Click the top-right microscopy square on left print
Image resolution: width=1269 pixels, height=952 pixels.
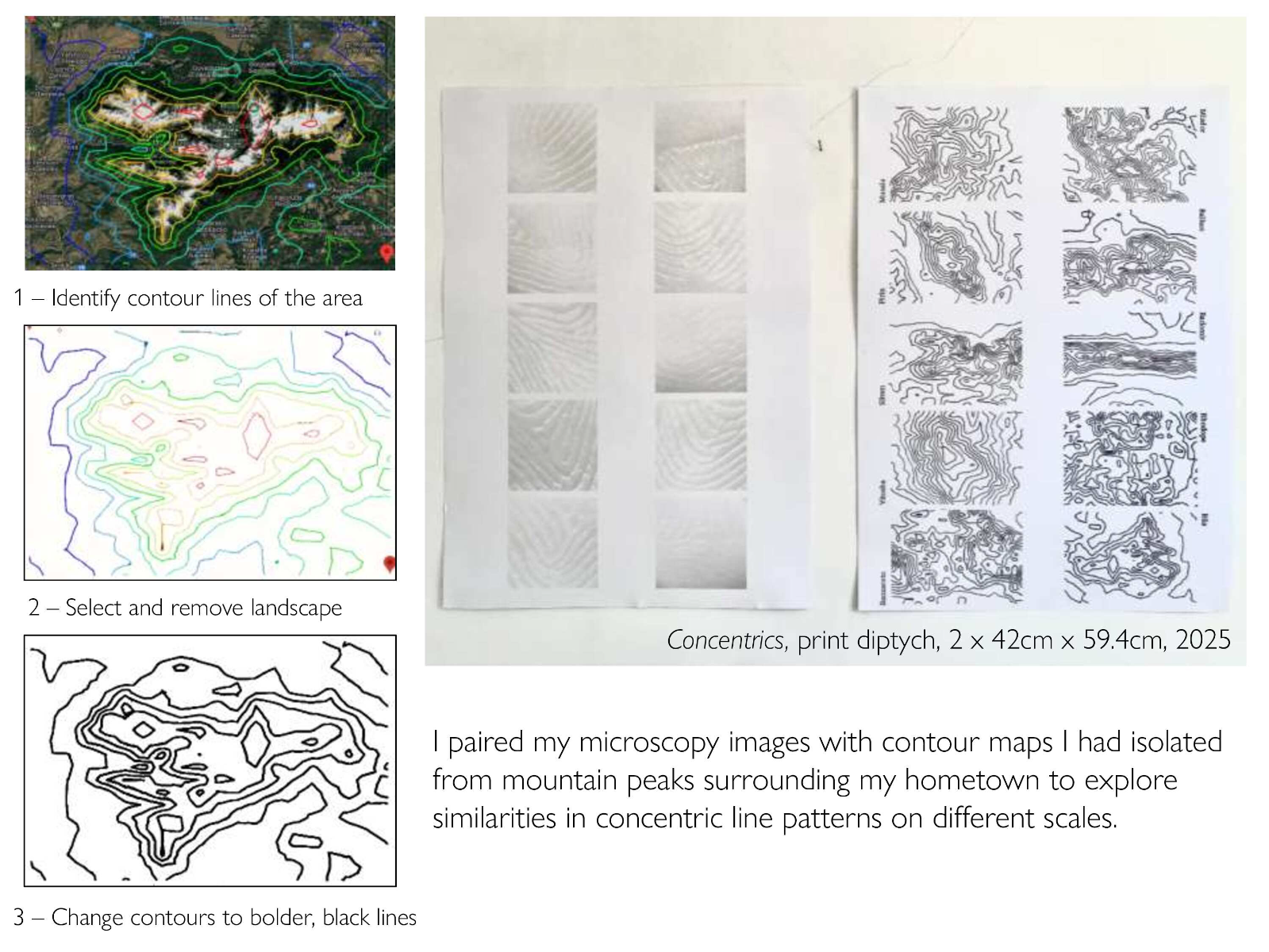[x=700, y=146]
